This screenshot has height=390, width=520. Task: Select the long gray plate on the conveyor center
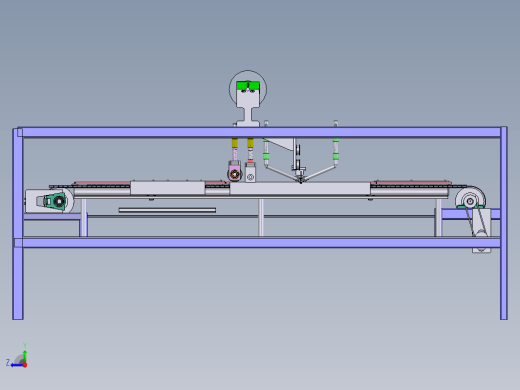point(300,188)
